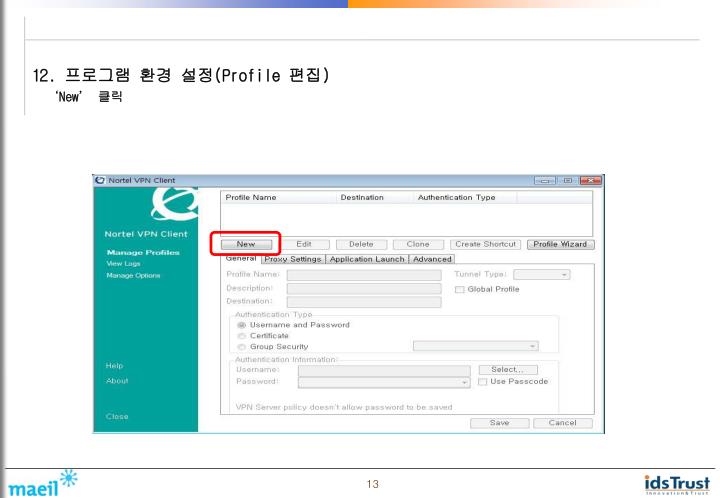
Task: Click About in the sidebar
Action: pyautogui.click(x=117, y=380)
